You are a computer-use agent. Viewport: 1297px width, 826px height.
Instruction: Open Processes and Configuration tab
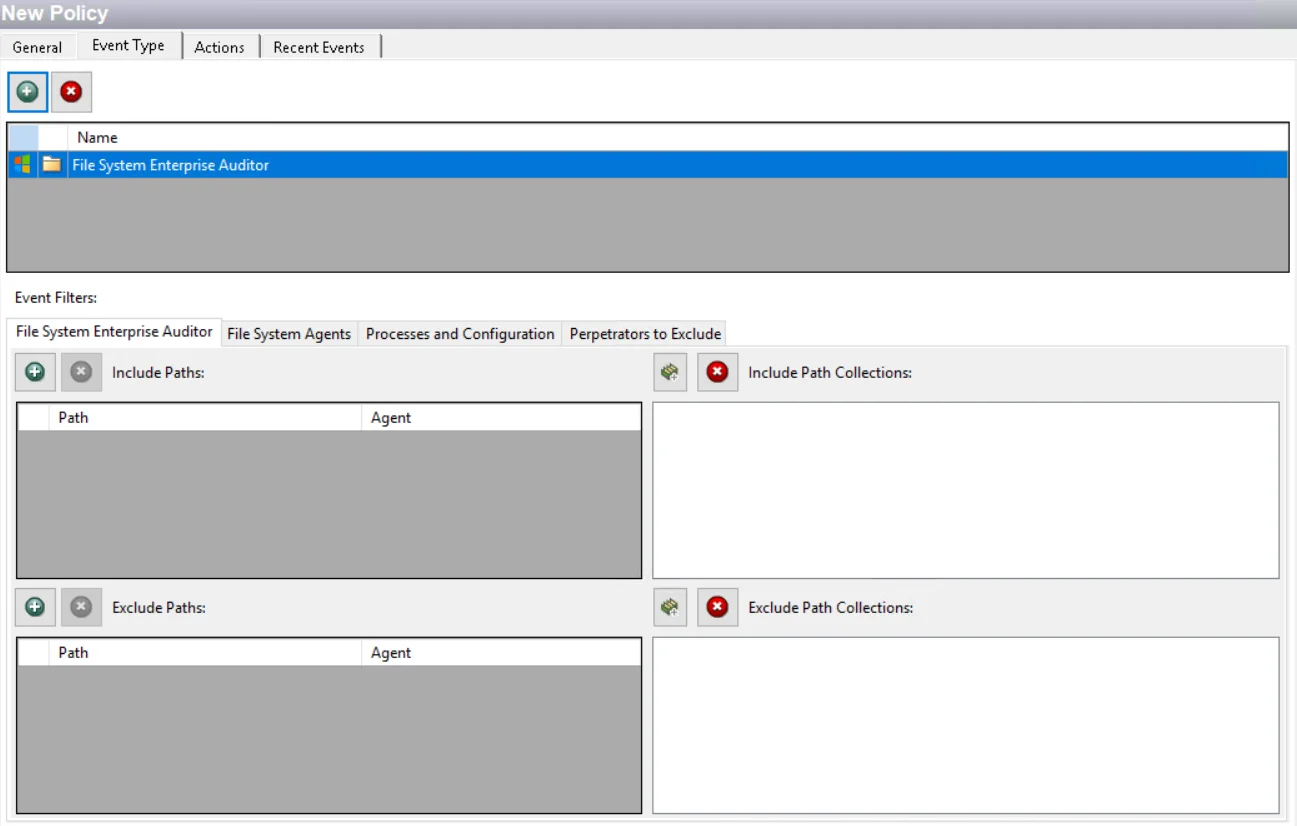(x=460, y=334)
